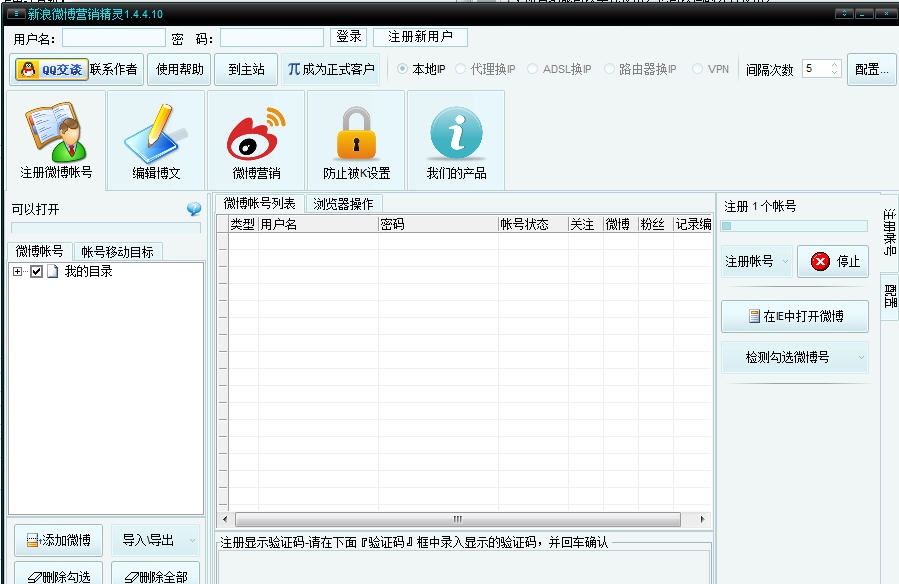Select the 本地IP radio option
The height and width of the screenshot is (584, 899).
(x=402, y=69)
